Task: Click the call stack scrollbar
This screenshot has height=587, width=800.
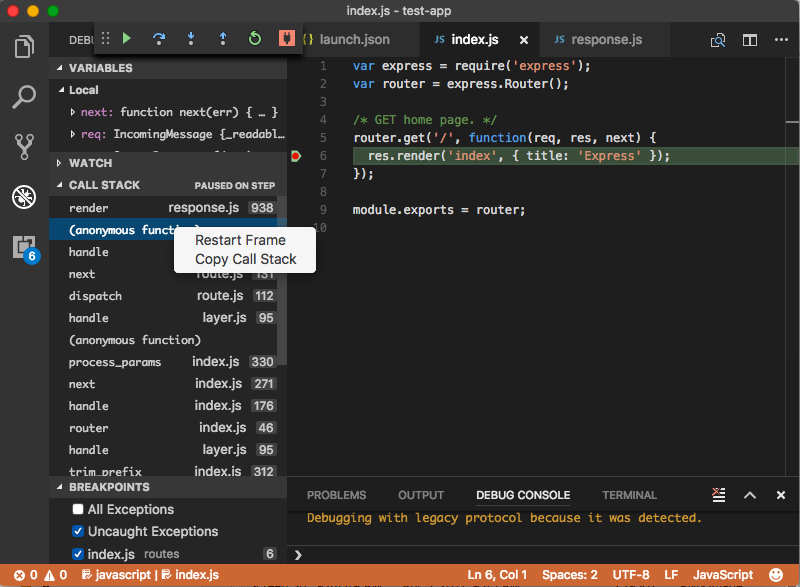Action: point(282,280)
